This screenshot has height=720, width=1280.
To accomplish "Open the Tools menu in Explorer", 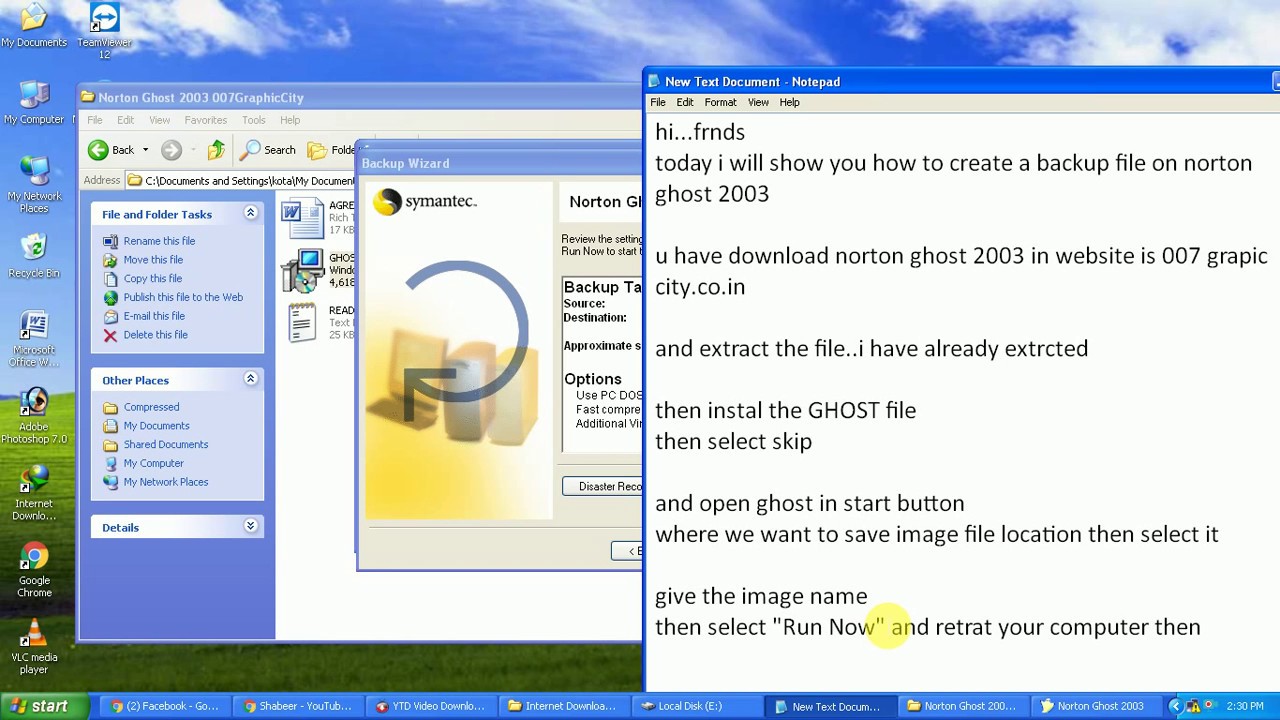I will pos(253,119).
